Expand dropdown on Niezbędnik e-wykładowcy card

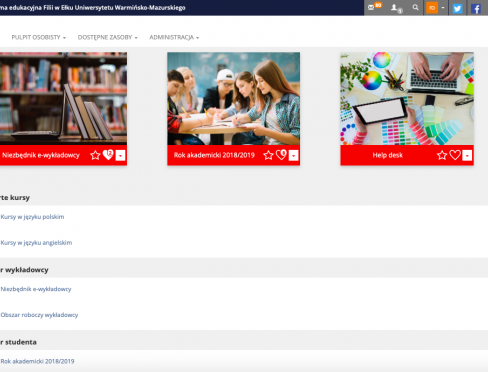120,155
